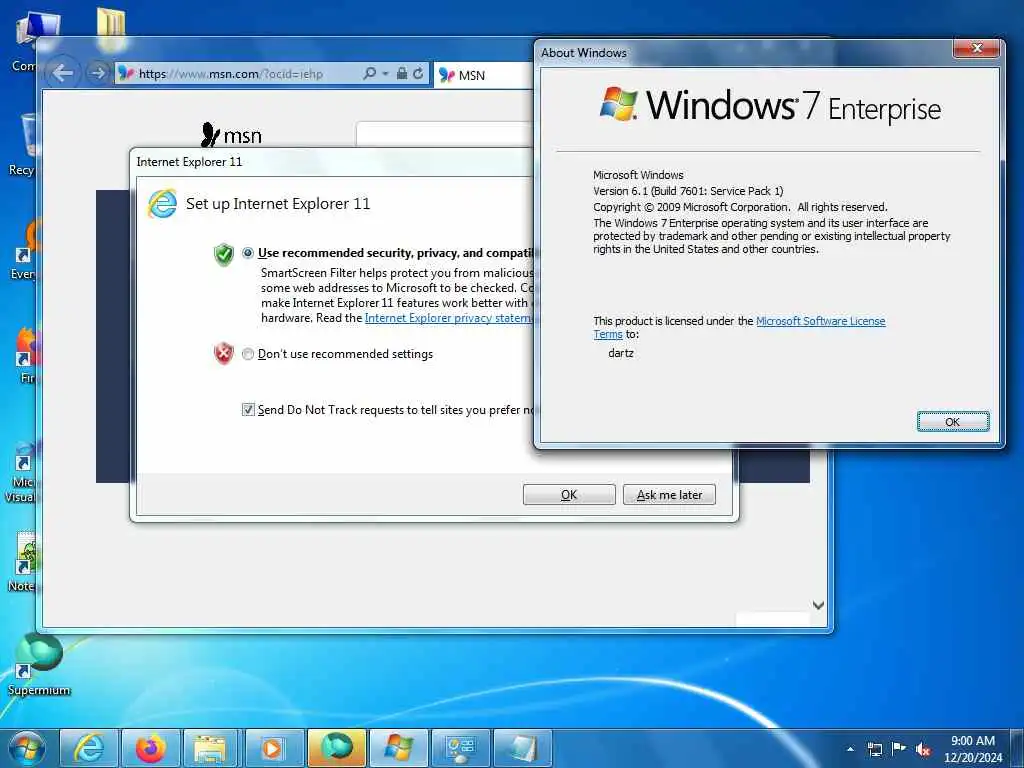Screen dimensions: 1024x768
Task: Click the muted volume tray icon
Action: 923,750
